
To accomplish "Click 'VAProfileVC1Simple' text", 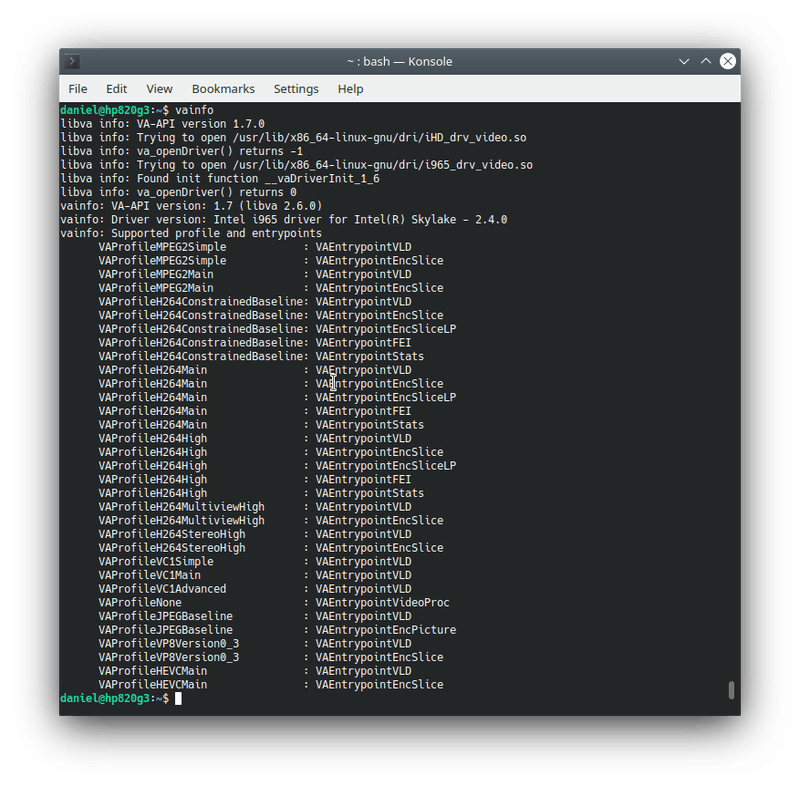I will pos(156,562).
